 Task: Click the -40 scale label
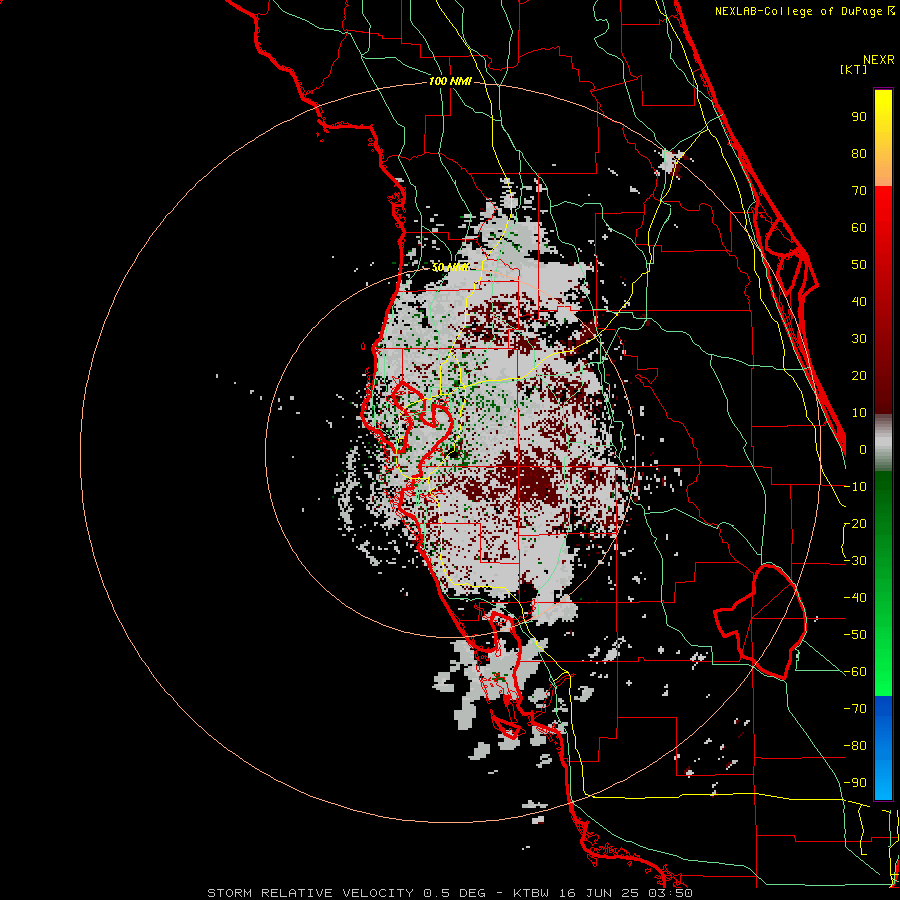(x=855, y=598)
